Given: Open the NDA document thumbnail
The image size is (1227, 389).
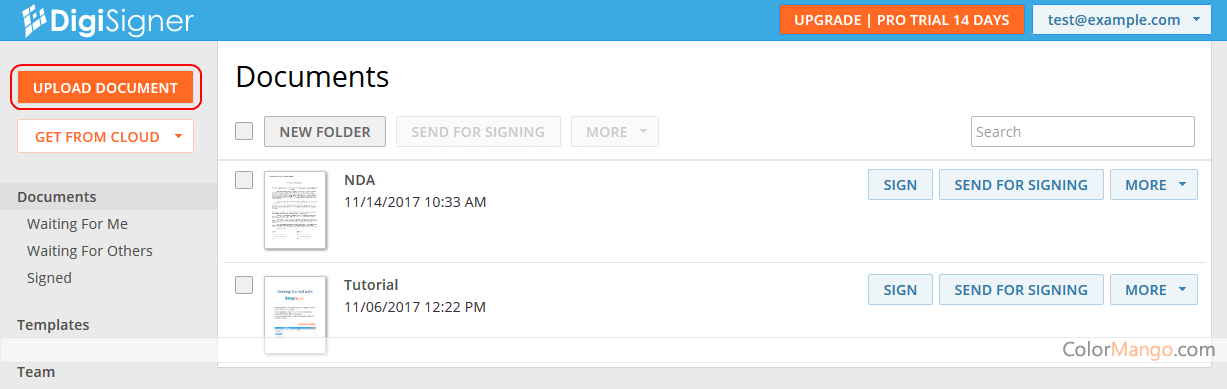Looking at the screenshot, I should tap(296, 210).
